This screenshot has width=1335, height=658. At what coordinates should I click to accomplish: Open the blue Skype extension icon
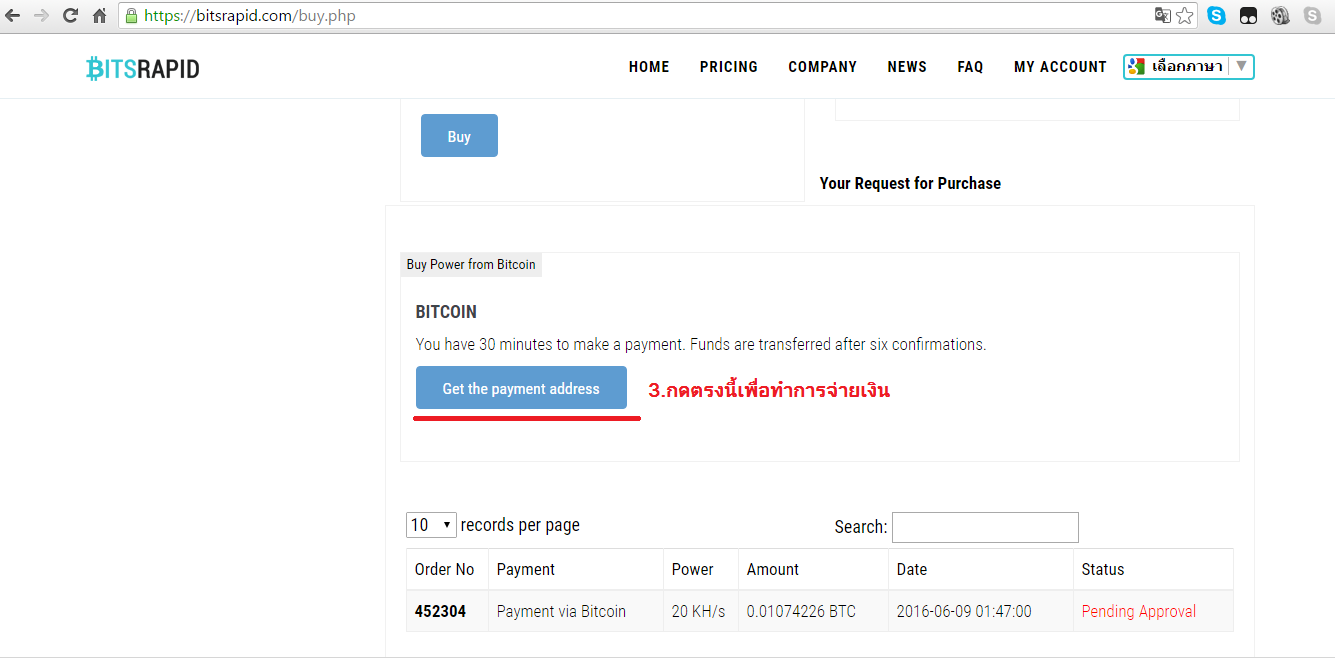tap(1216, 15)
